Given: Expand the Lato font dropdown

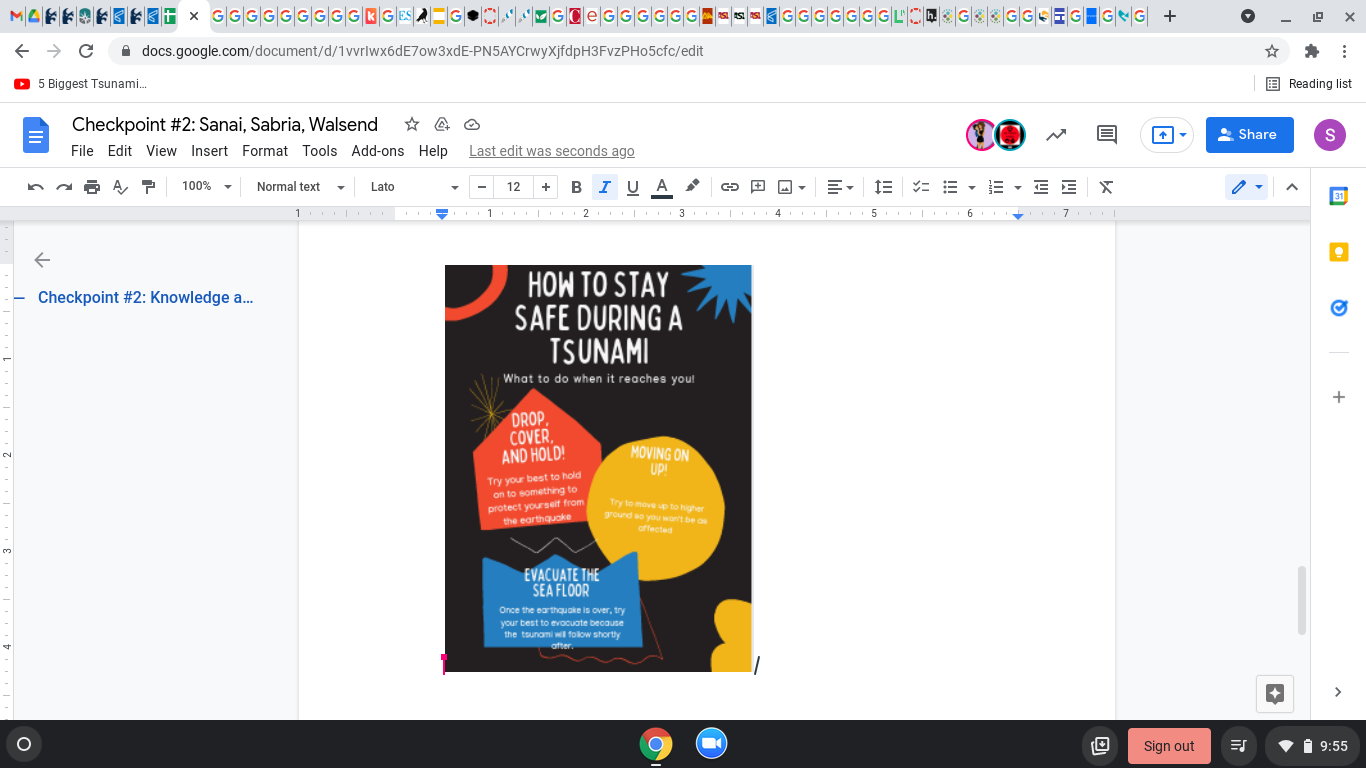Looking at the screenshot, I should (x=414, y=187).
